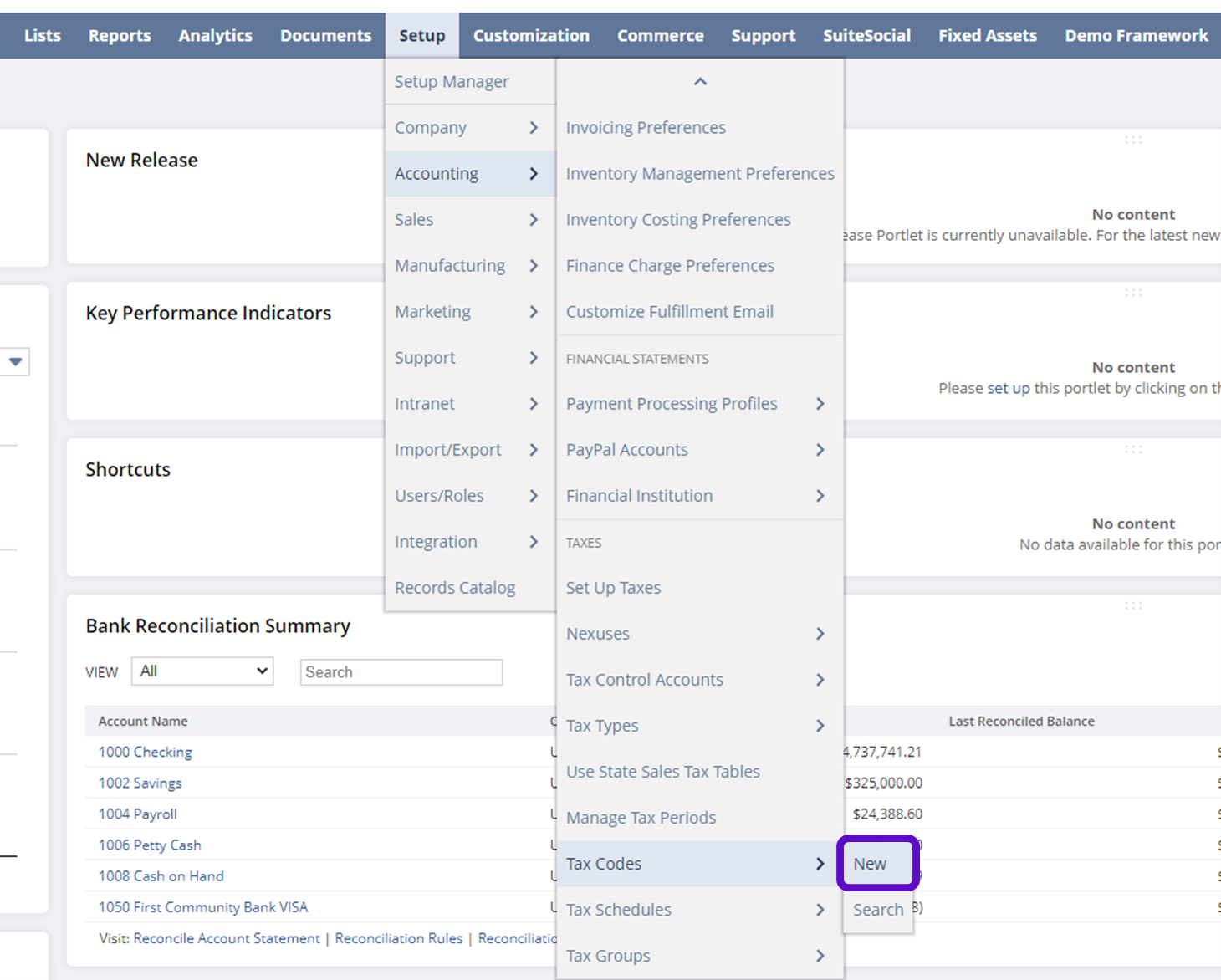
Task: Click the Bank Reconciliation Search field
Action: pyautogui.click(x=401, y=672)
